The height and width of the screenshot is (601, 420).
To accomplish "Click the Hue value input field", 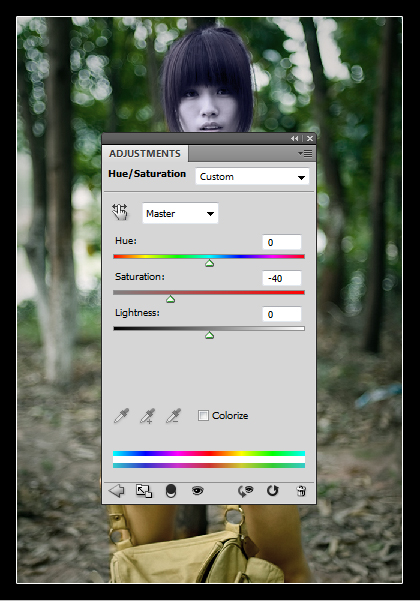I will tap(282, 242).
